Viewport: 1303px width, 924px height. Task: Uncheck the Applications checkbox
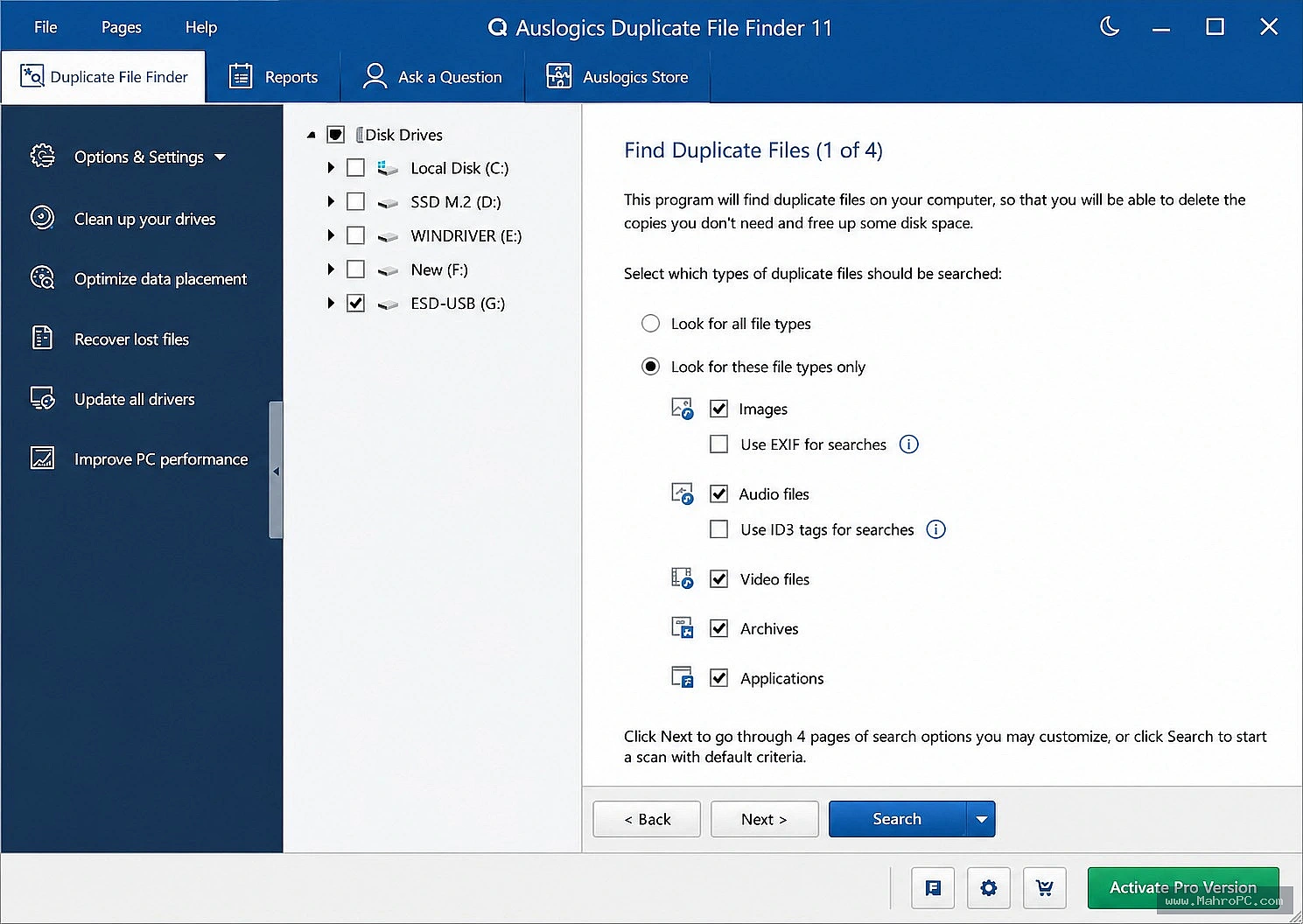click(718, 678)
